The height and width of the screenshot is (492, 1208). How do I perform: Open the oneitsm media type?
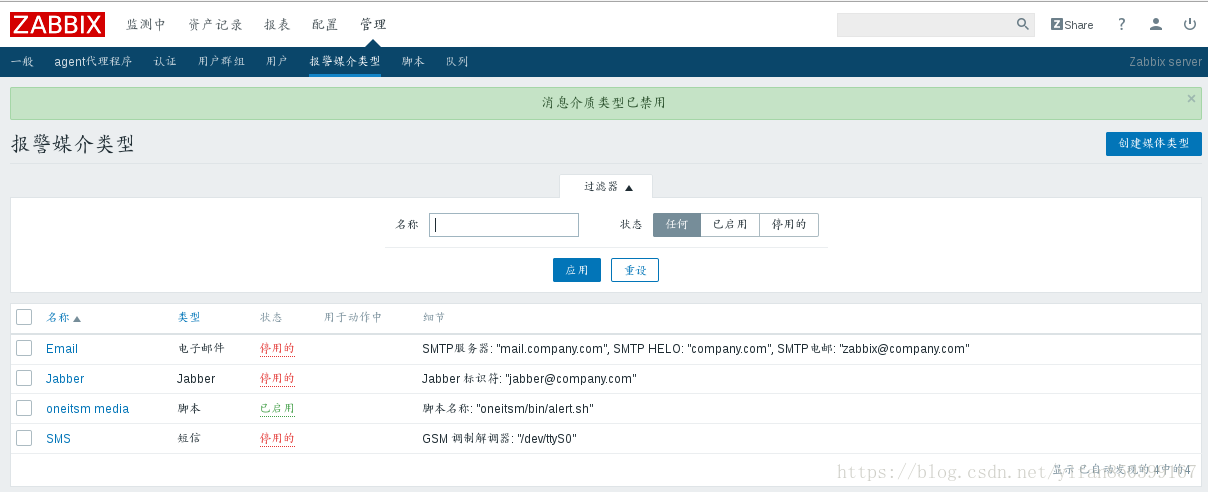[87, 409]
